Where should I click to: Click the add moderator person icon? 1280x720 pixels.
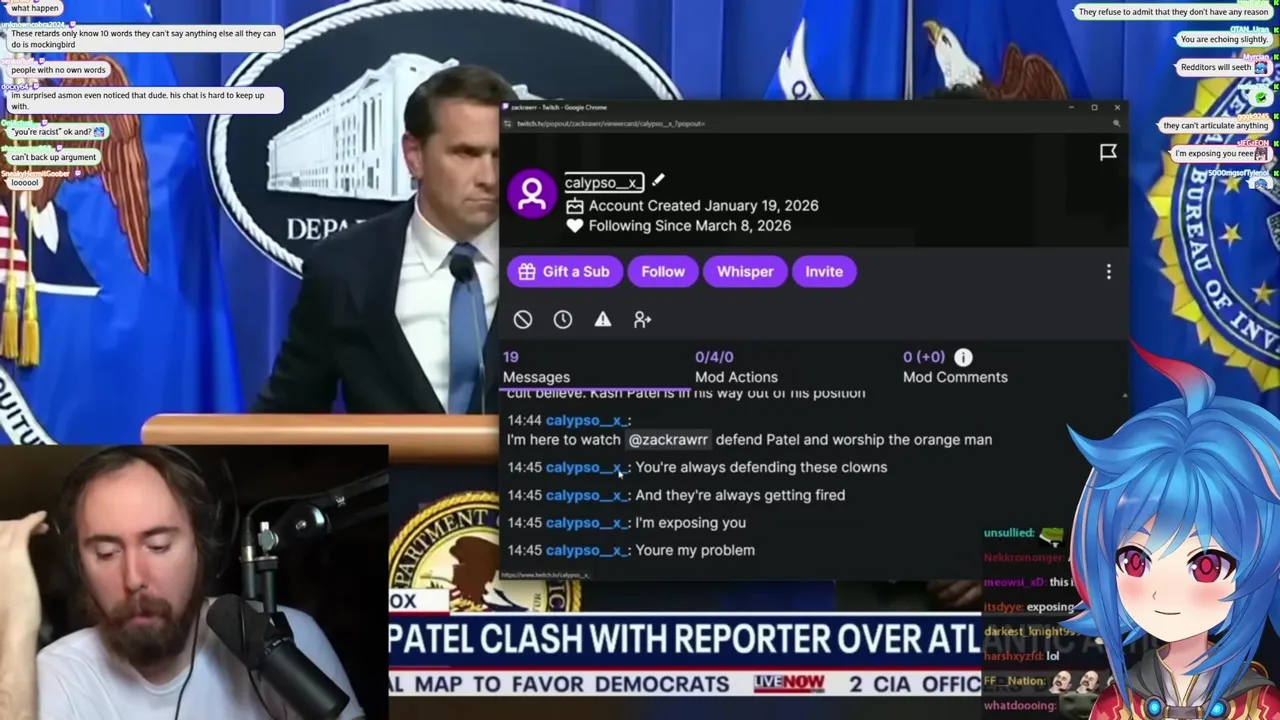(642, 319)
